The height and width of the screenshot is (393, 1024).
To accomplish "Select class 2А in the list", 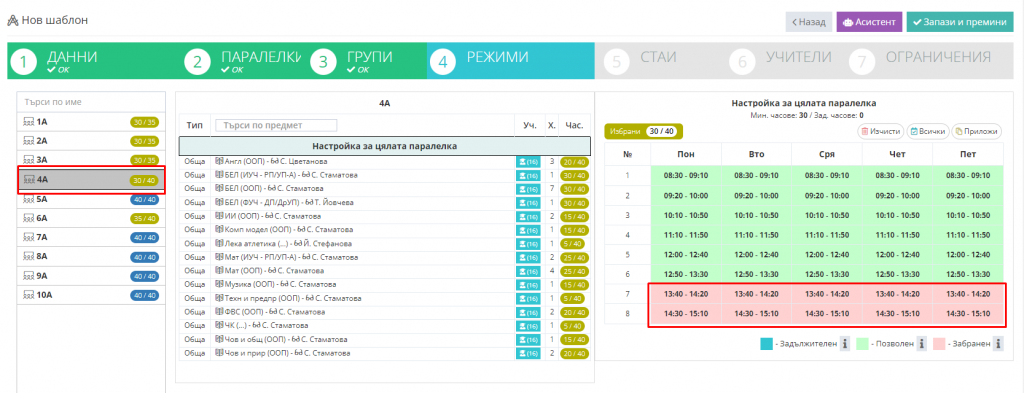I will click(x=91, y=141).
